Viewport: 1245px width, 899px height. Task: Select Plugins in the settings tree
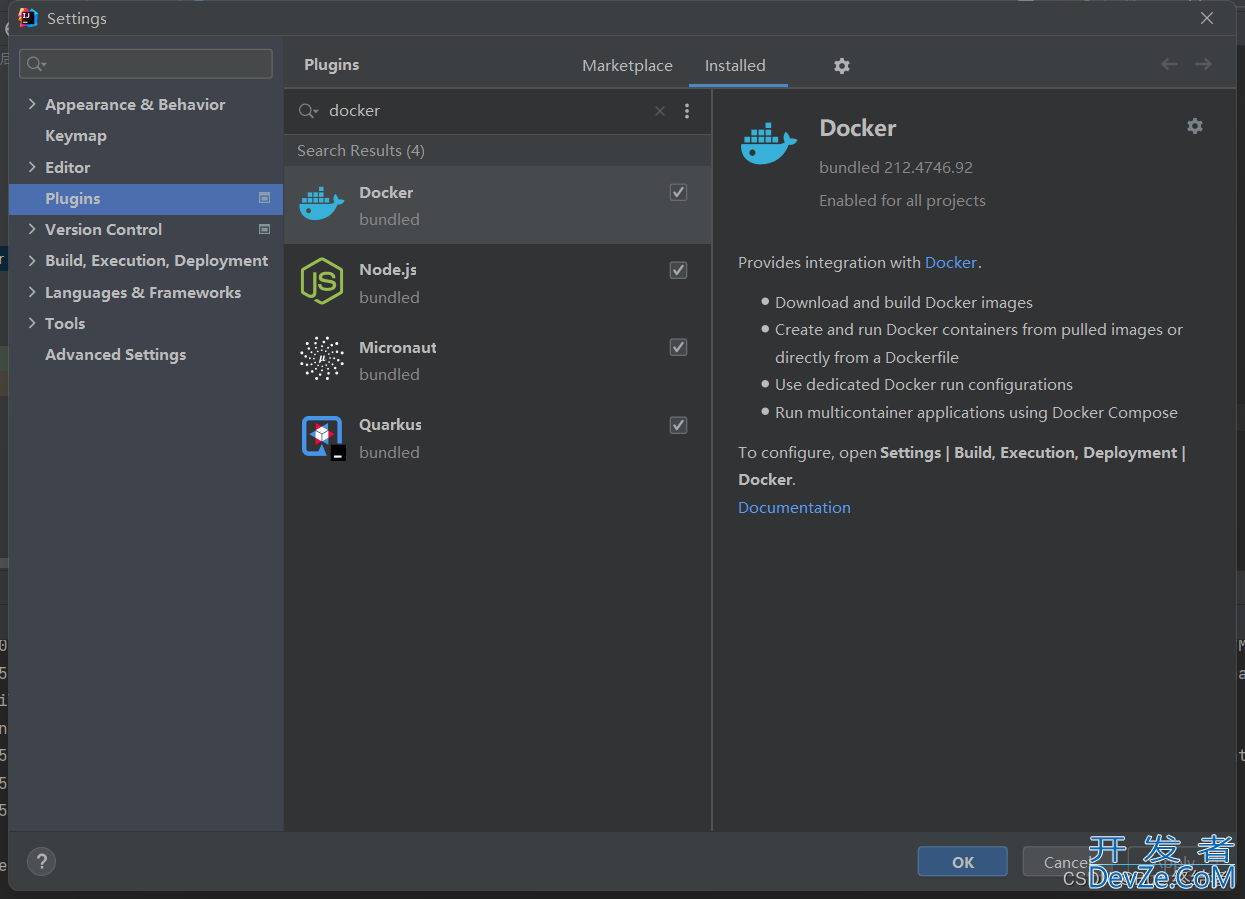tap(146, 198)
